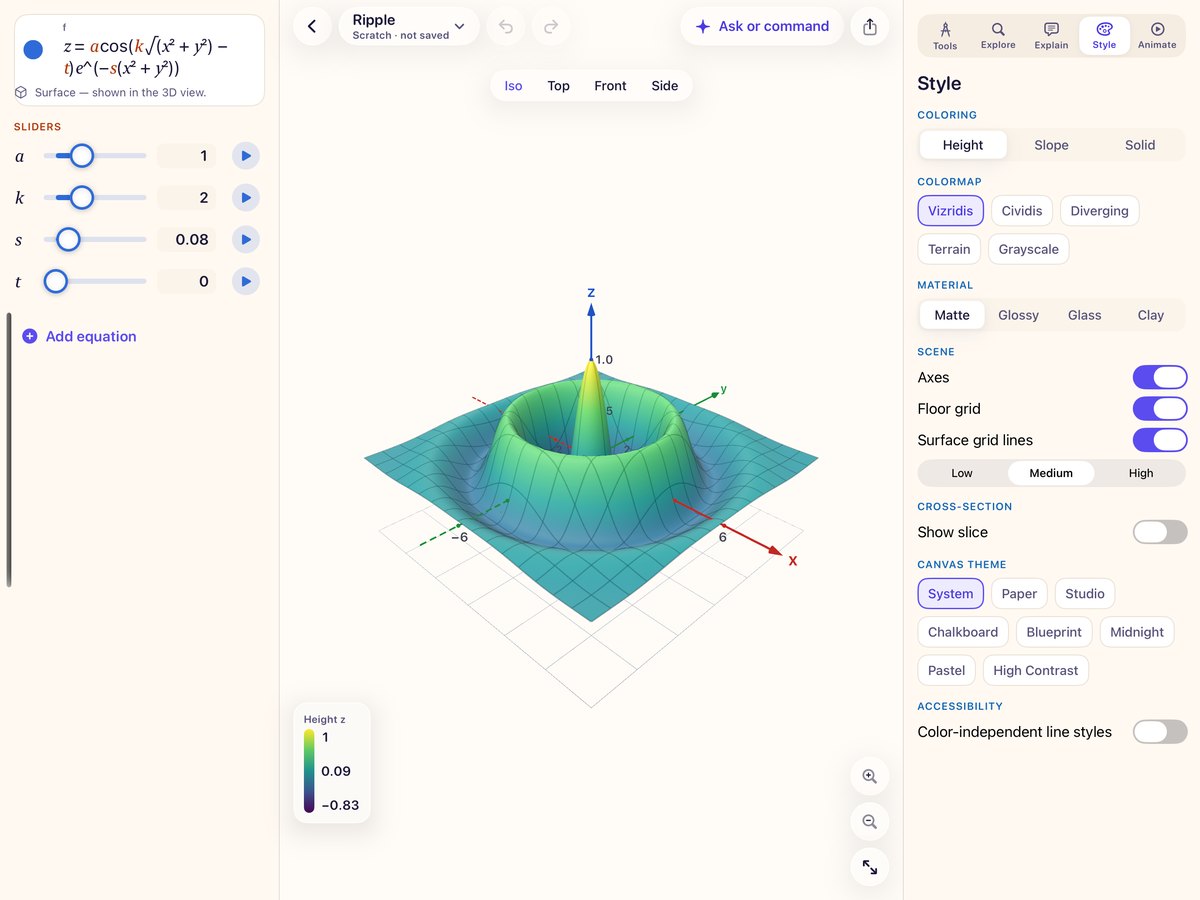Open the share export button
This screenshot has height=900, width=1200.
click(x=870, y=27)
